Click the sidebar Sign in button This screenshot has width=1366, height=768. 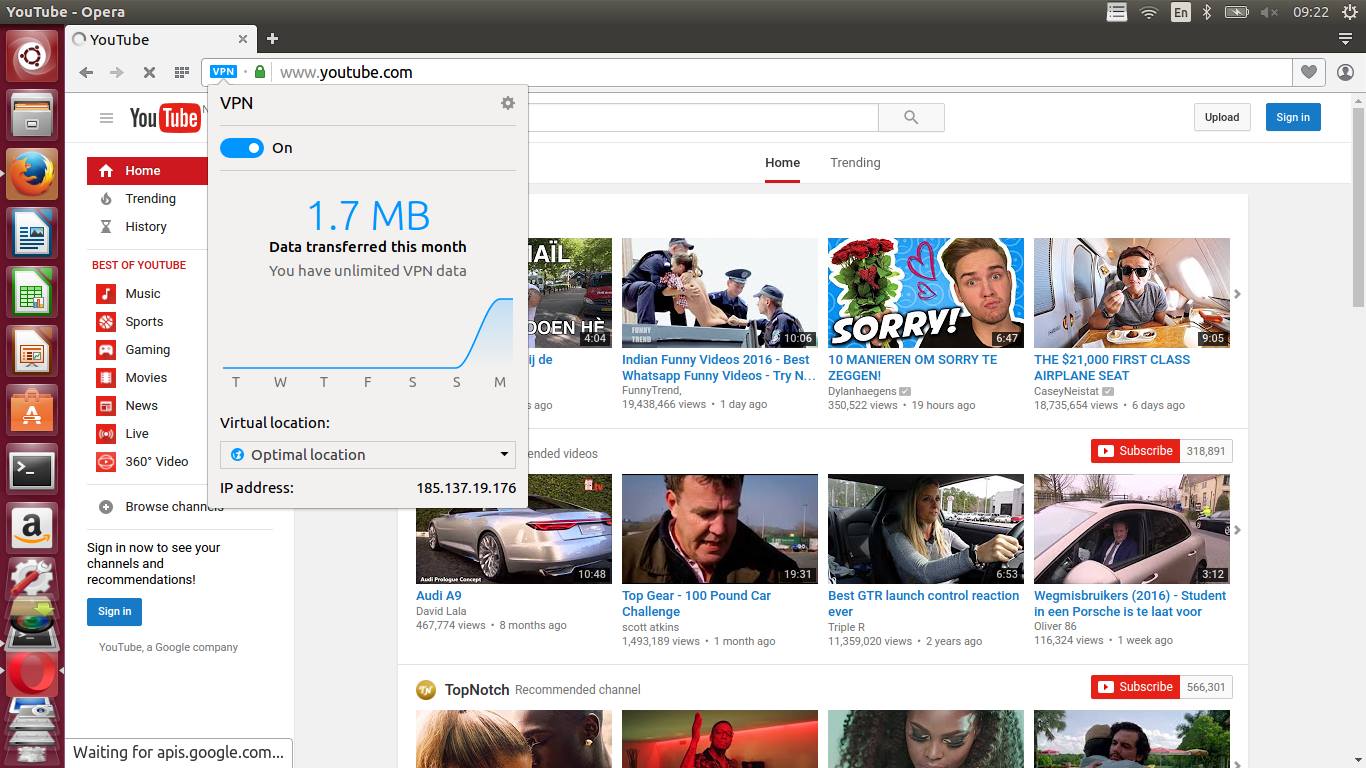(115, 611)
